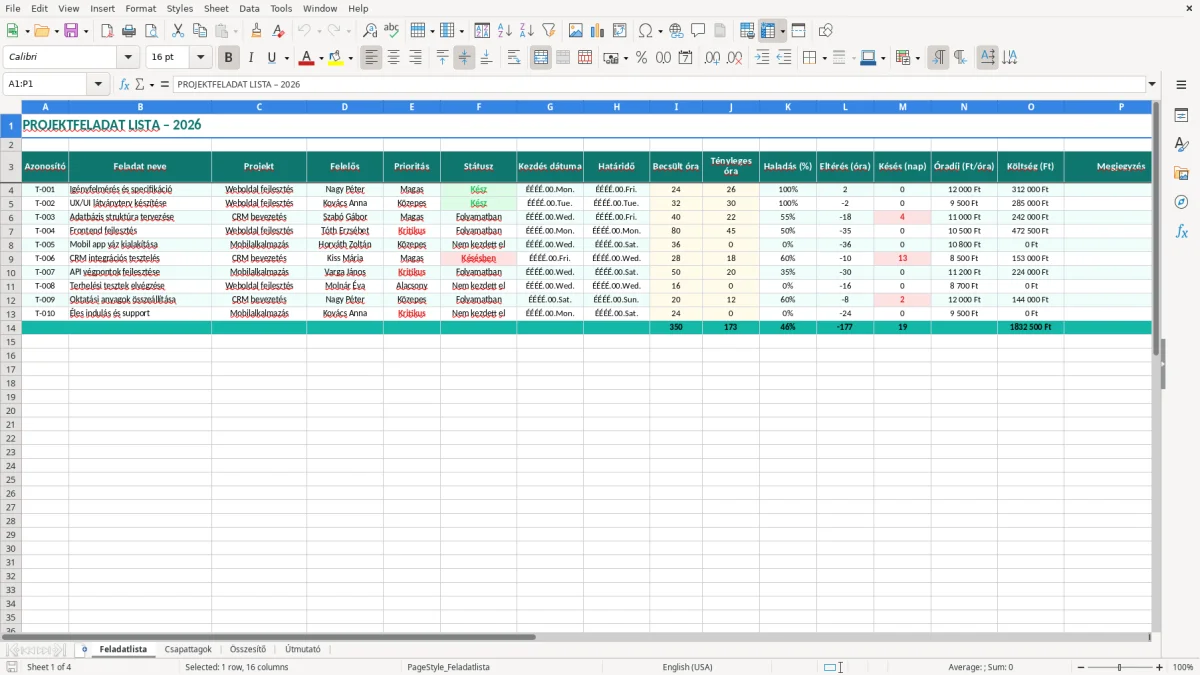Viewport: 1200px width, 675px height.
Task: Toggle Italic formatting button
Action: coord(250,58)
